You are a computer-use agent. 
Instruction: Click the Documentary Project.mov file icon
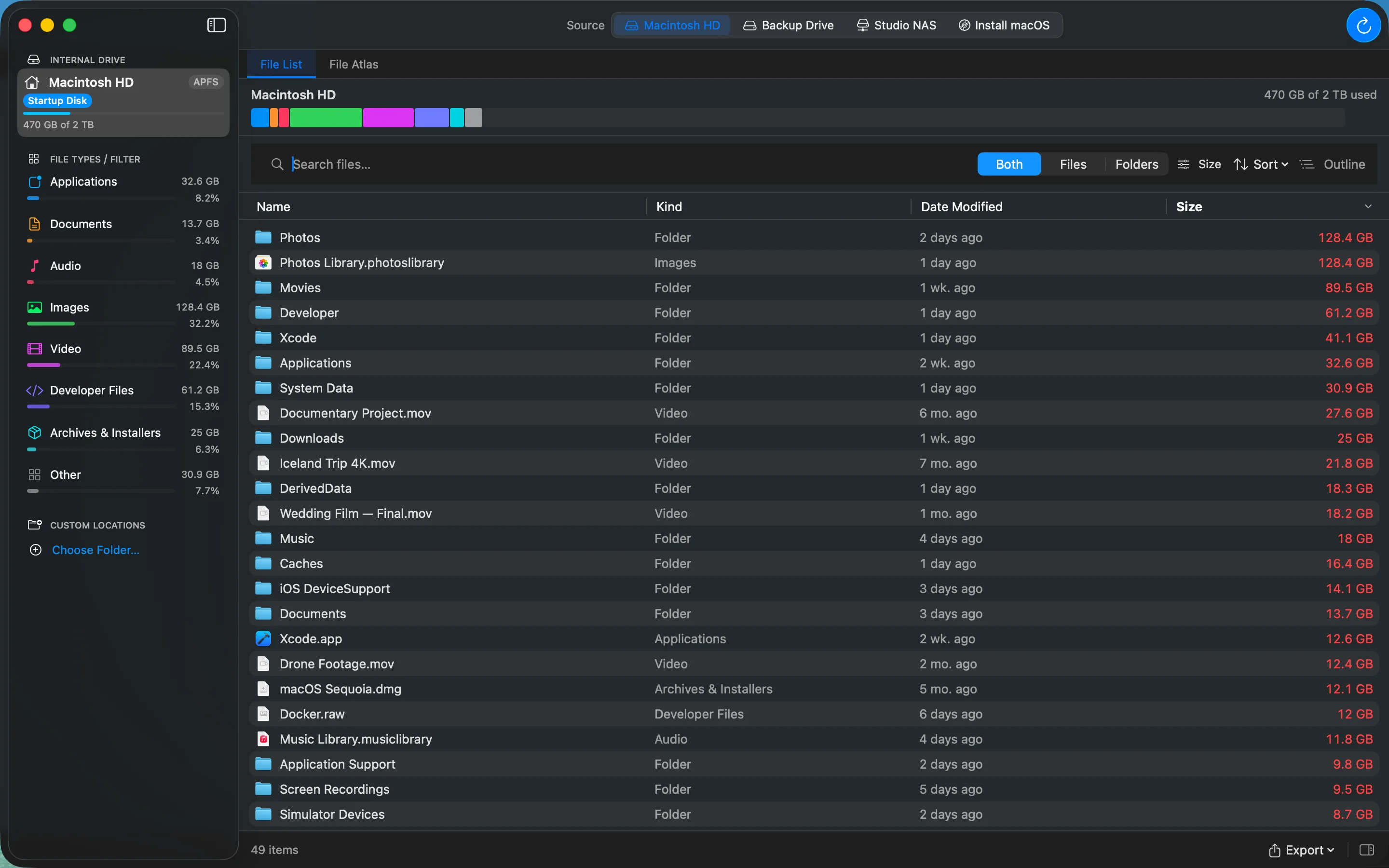(x=263, y=413)
